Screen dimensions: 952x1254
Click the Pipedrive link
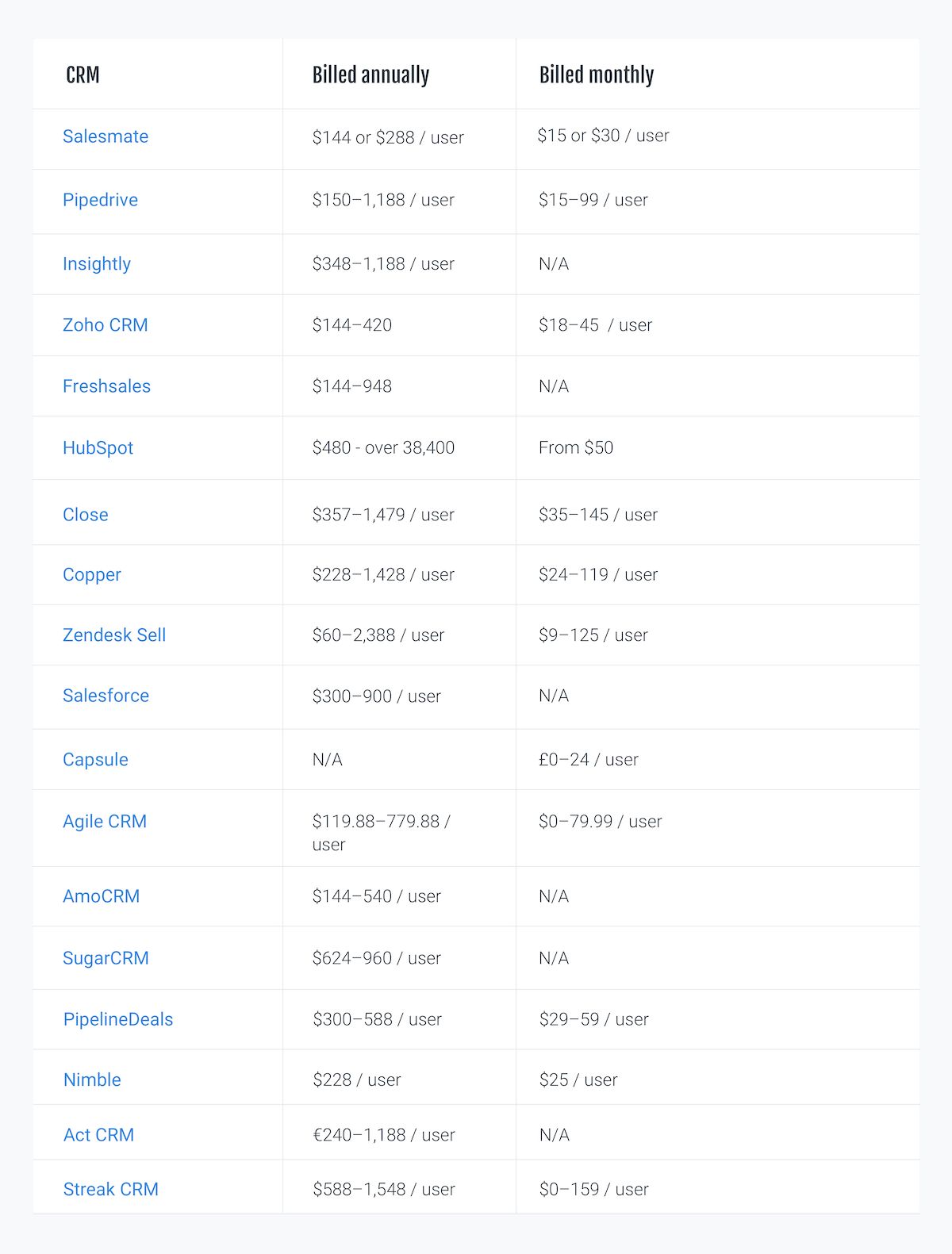click(100, 200)
